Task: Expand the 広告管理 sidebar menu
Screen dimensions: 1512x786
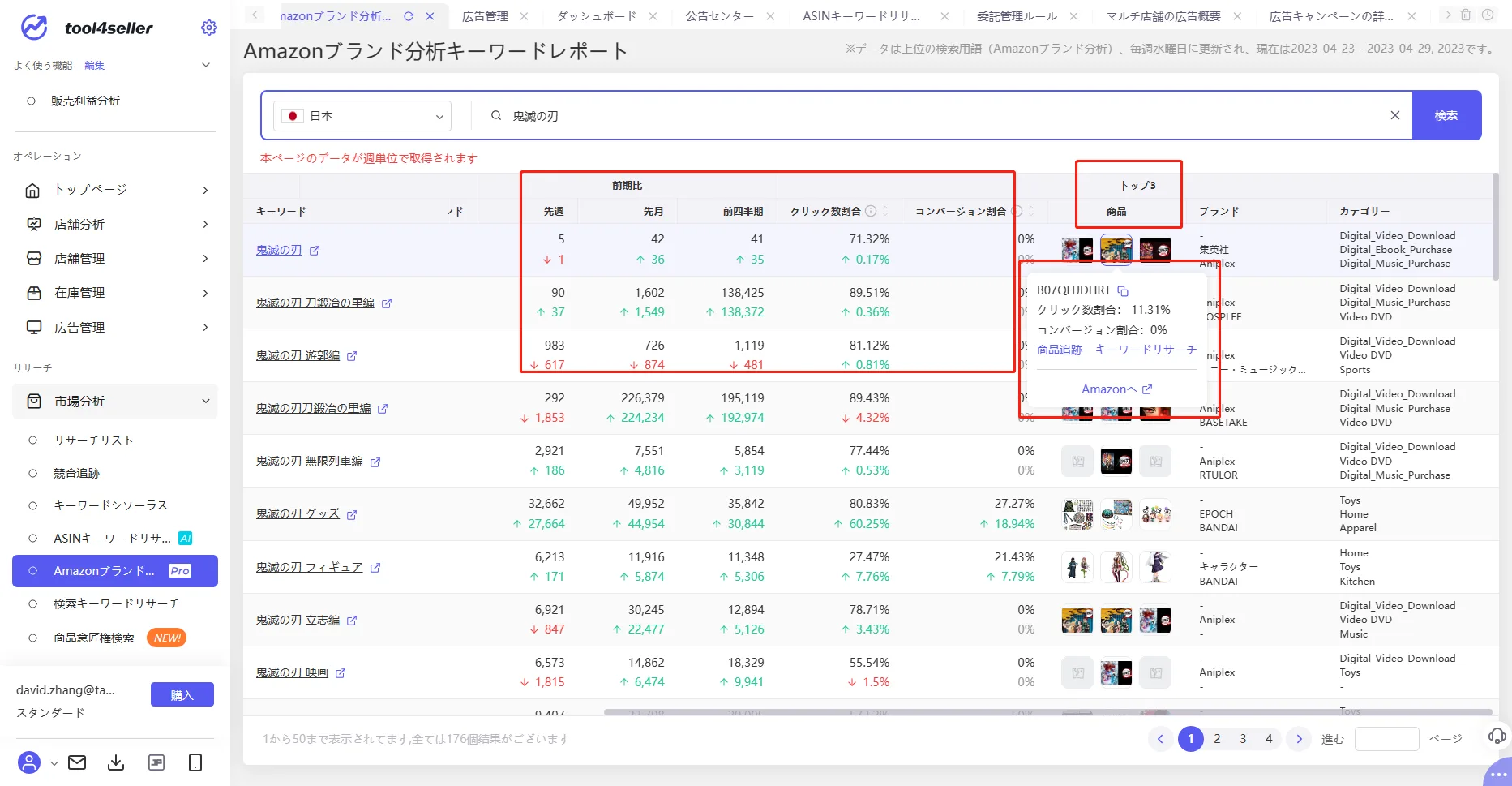Action: coord(114,328)
